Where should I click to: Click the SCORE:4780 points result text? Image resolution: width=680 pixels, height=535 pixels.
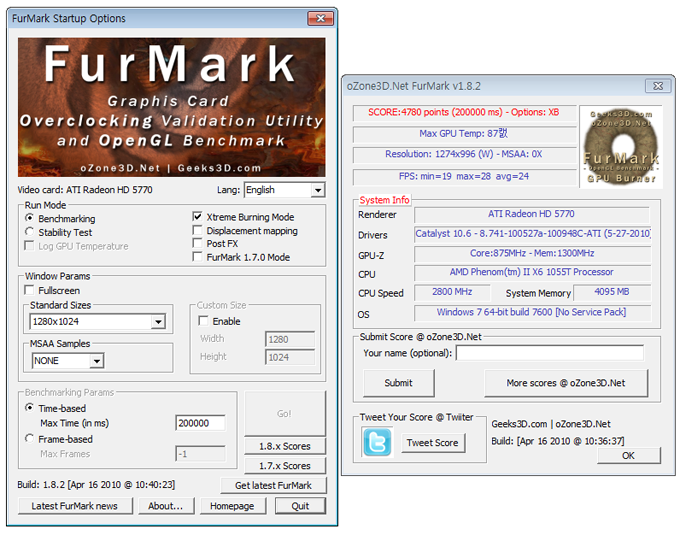coord(464,112)
